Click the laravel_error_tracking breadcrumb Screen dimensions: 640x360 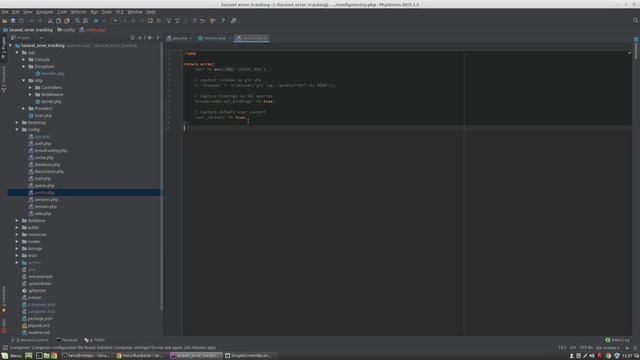coord(28,30)
